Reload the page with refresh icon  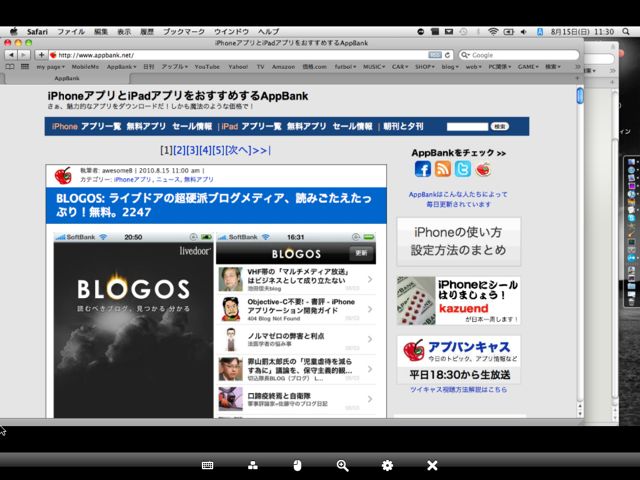pos(448,55)
